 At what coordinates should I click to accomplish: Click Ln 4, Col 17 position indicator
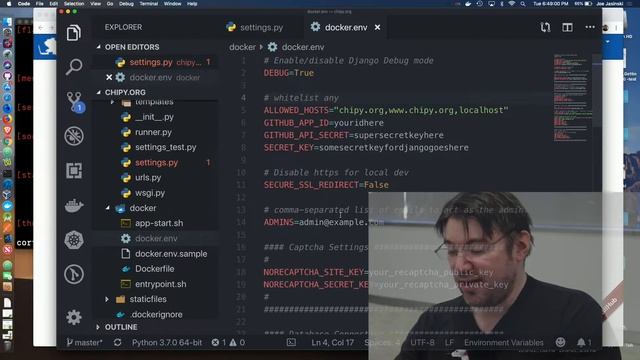tap(332, 342)
